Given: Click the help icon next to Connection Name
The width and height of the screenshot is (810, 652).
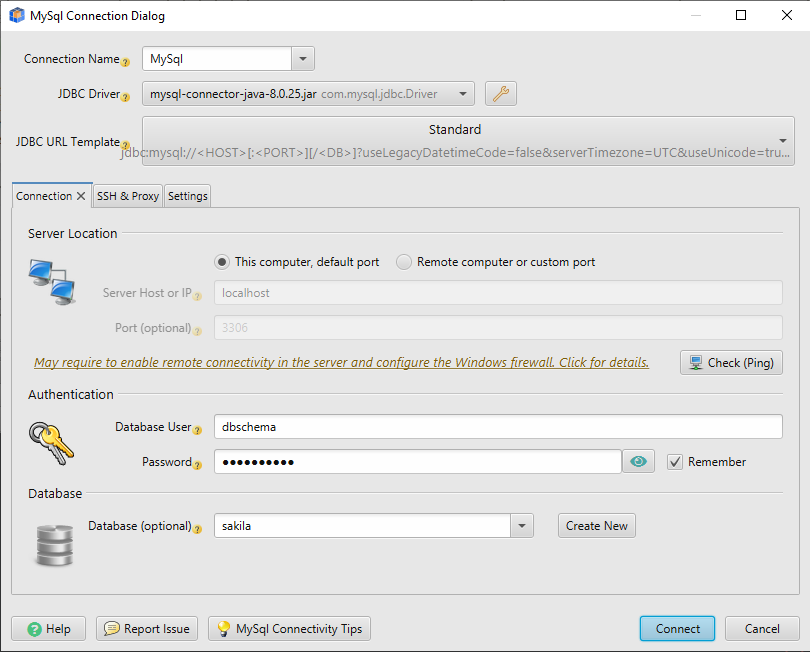Looking at the screenshot, I should click(125, 63).
